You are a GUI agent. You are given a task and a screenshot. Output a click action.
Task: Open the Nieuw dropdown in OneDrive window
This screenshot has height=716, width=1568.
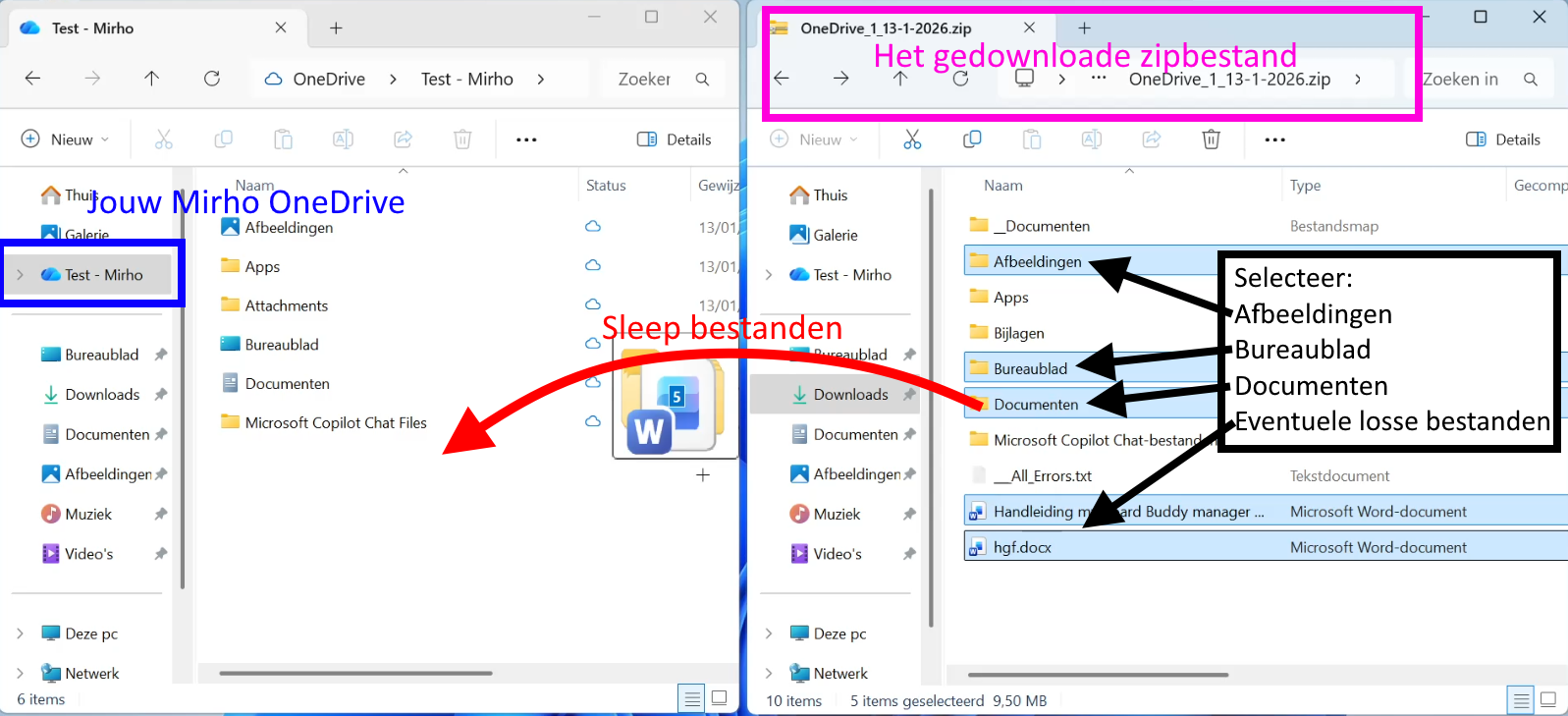tap(65, 139)
